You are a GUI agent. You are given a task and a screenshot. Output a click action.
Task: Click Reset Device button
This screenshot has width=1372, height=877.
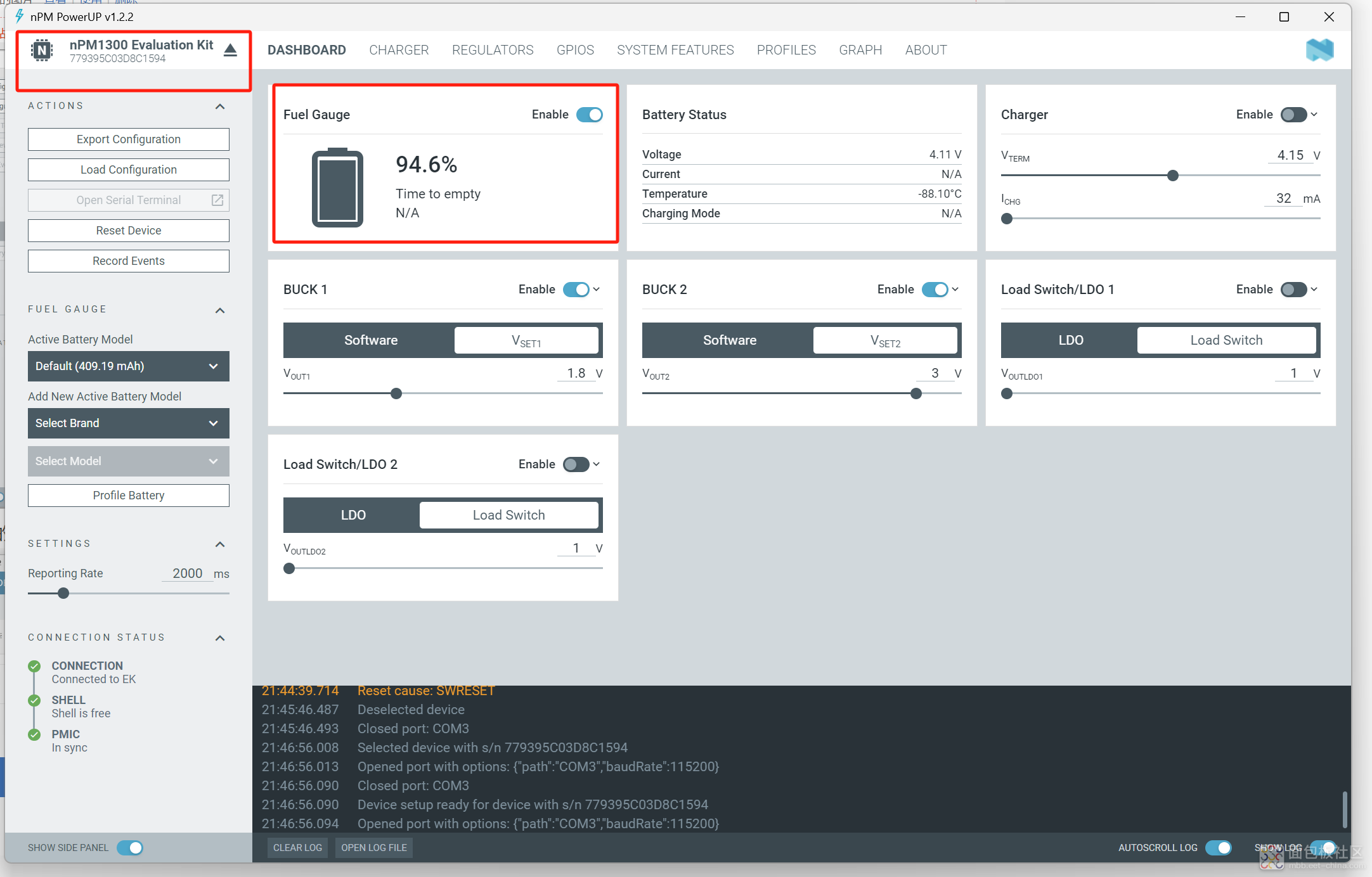129,231
